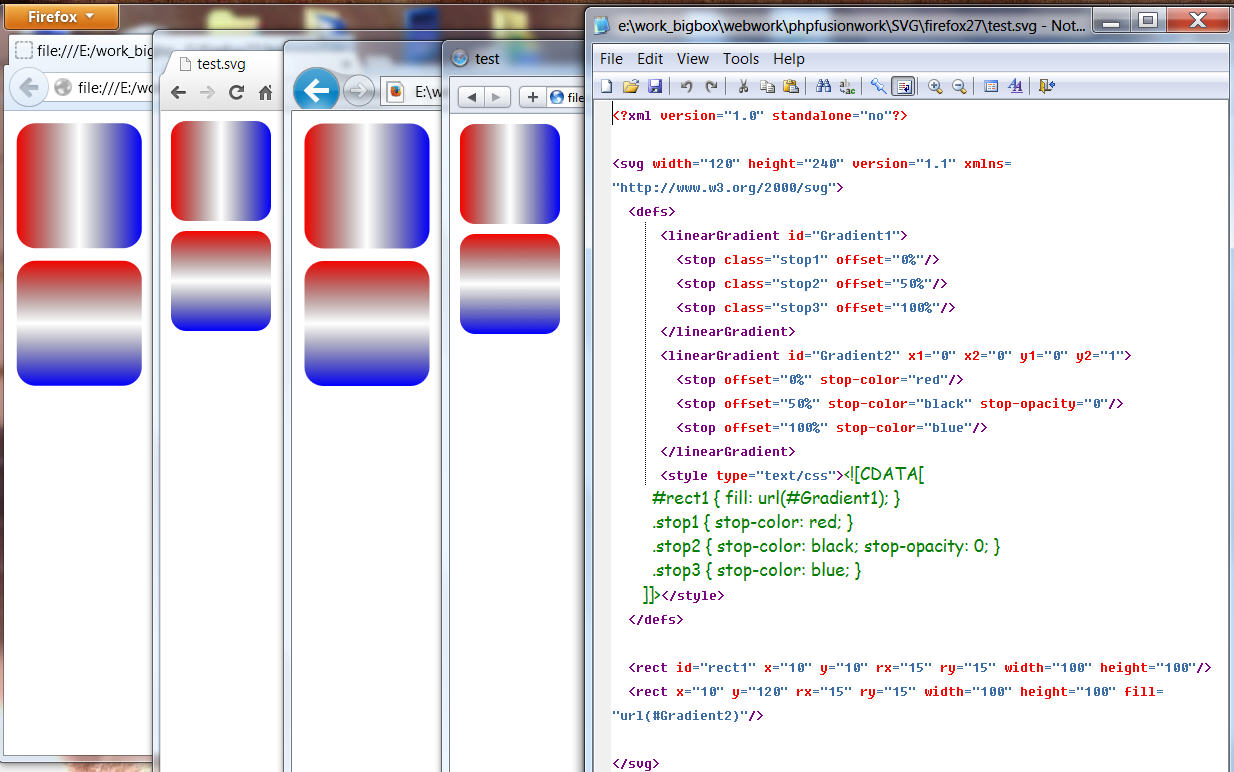Click the large blue back arrow button
The width and height of the screenshot is (1234, 772).
pos(316,91)
